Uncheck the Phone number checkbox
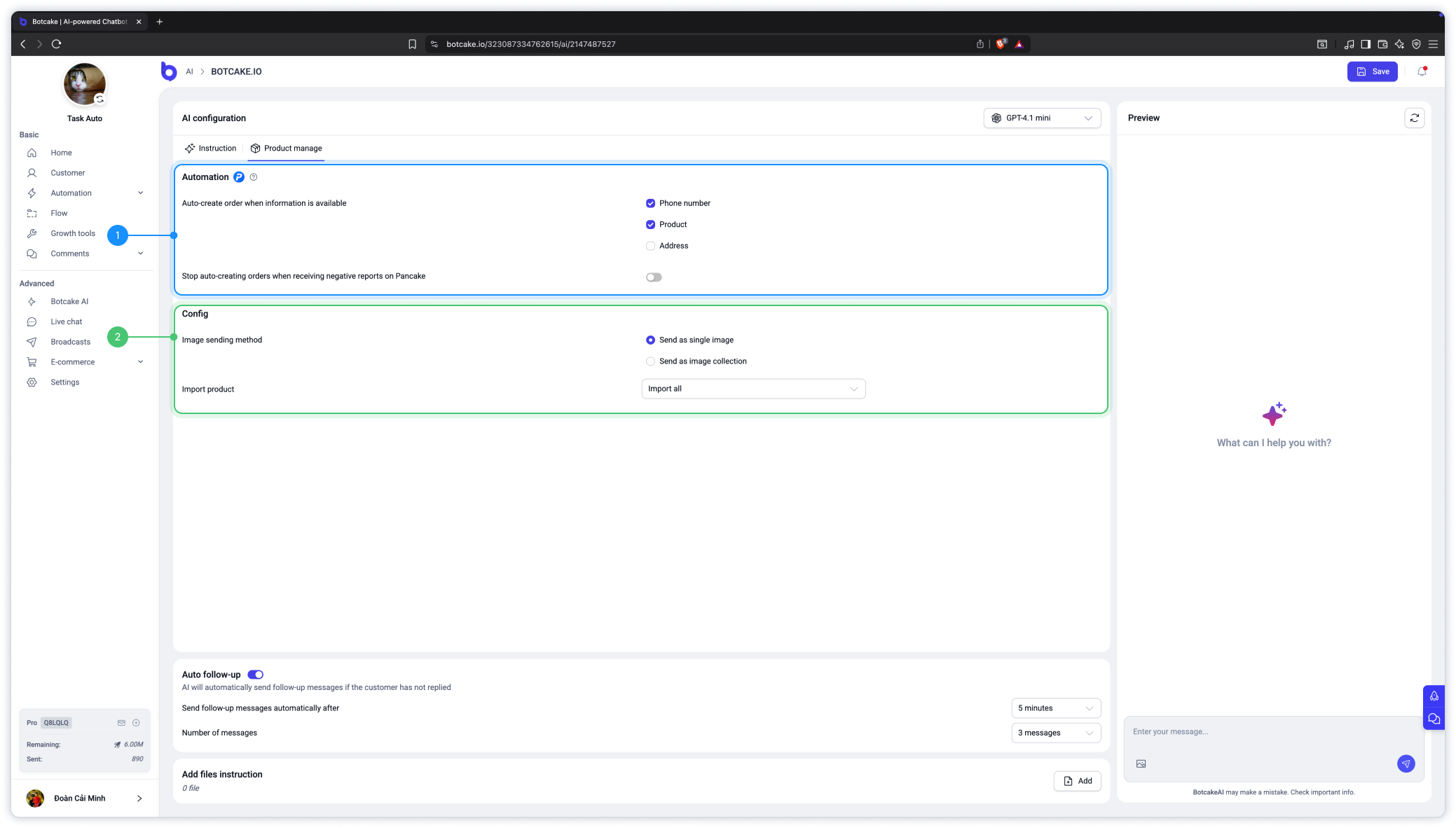 point(650,203)
